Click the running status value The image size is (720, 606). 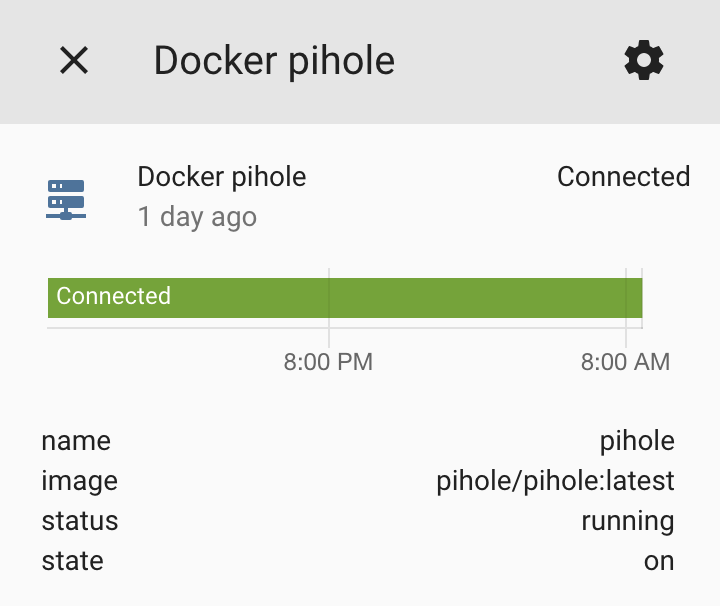coord(627,521)
